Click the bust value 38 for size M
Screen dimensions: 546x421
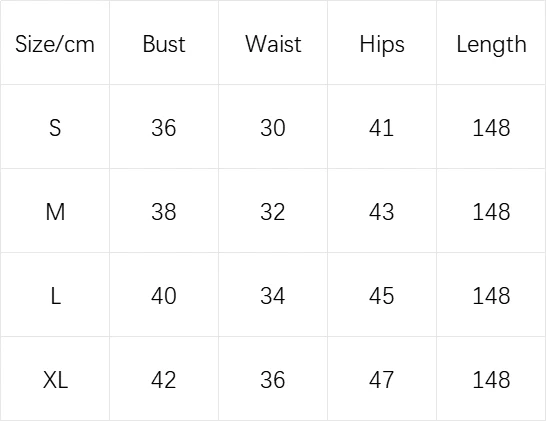tap(164, 212)
